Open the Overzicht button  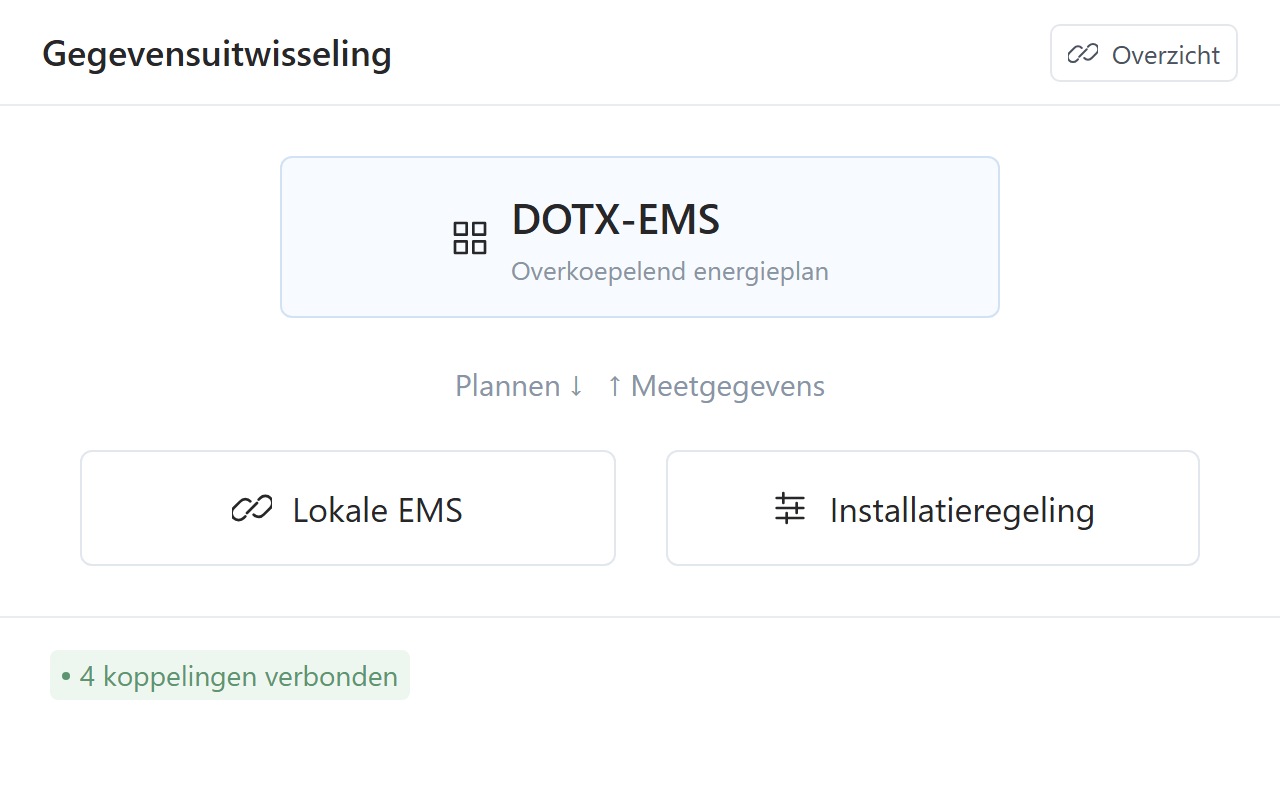(1144, 54)
